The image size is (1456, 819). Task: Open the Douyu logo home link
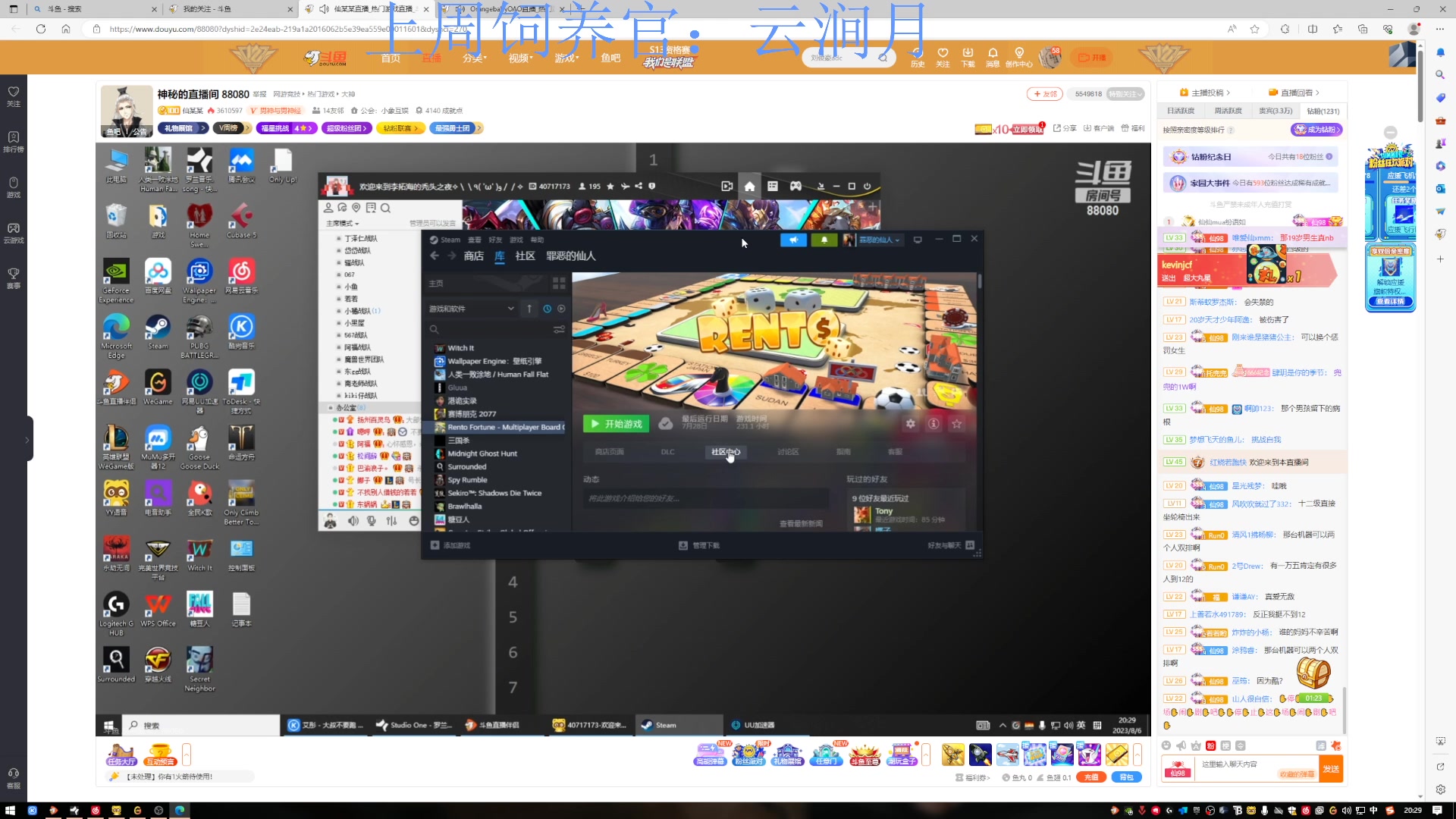(325, 58)
